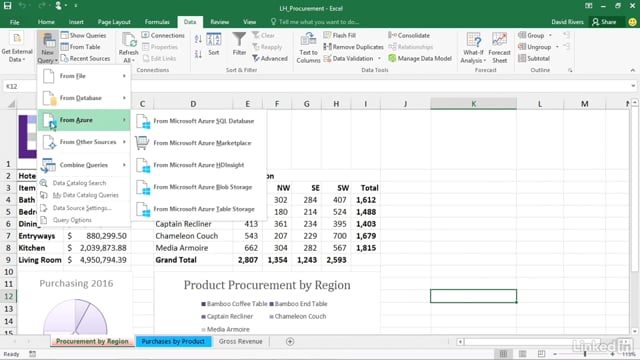Viewport: 640px width, 360px height.
Task: Switch to Page Layout view in status bar
Action: pyautogui.click(x=522, y=354)
